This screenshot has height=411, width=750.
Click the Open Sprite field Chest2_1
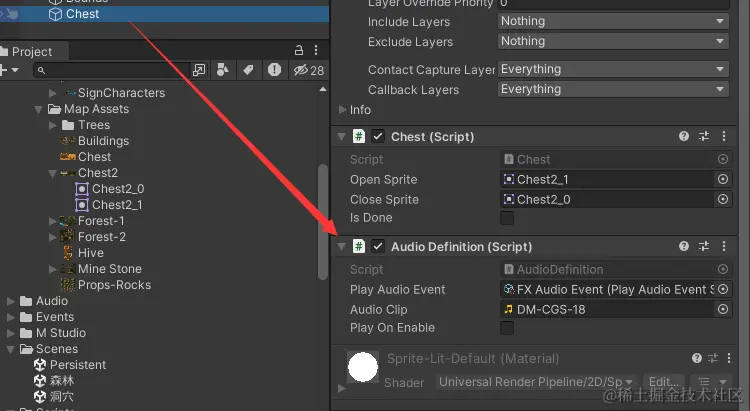click(607, 179)
